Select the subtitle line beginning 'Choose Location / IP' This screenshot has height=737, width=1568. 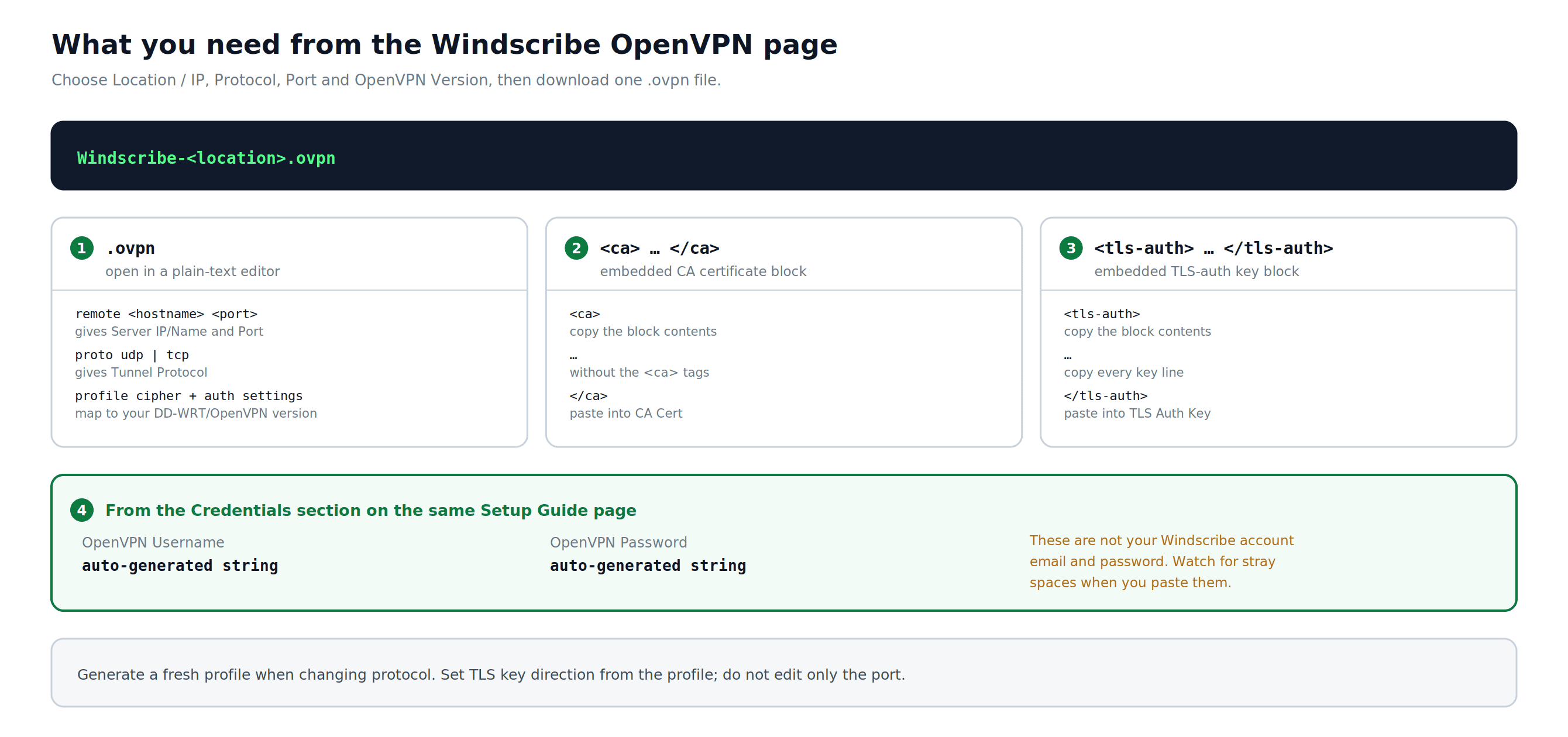click(x=386, y=80)
